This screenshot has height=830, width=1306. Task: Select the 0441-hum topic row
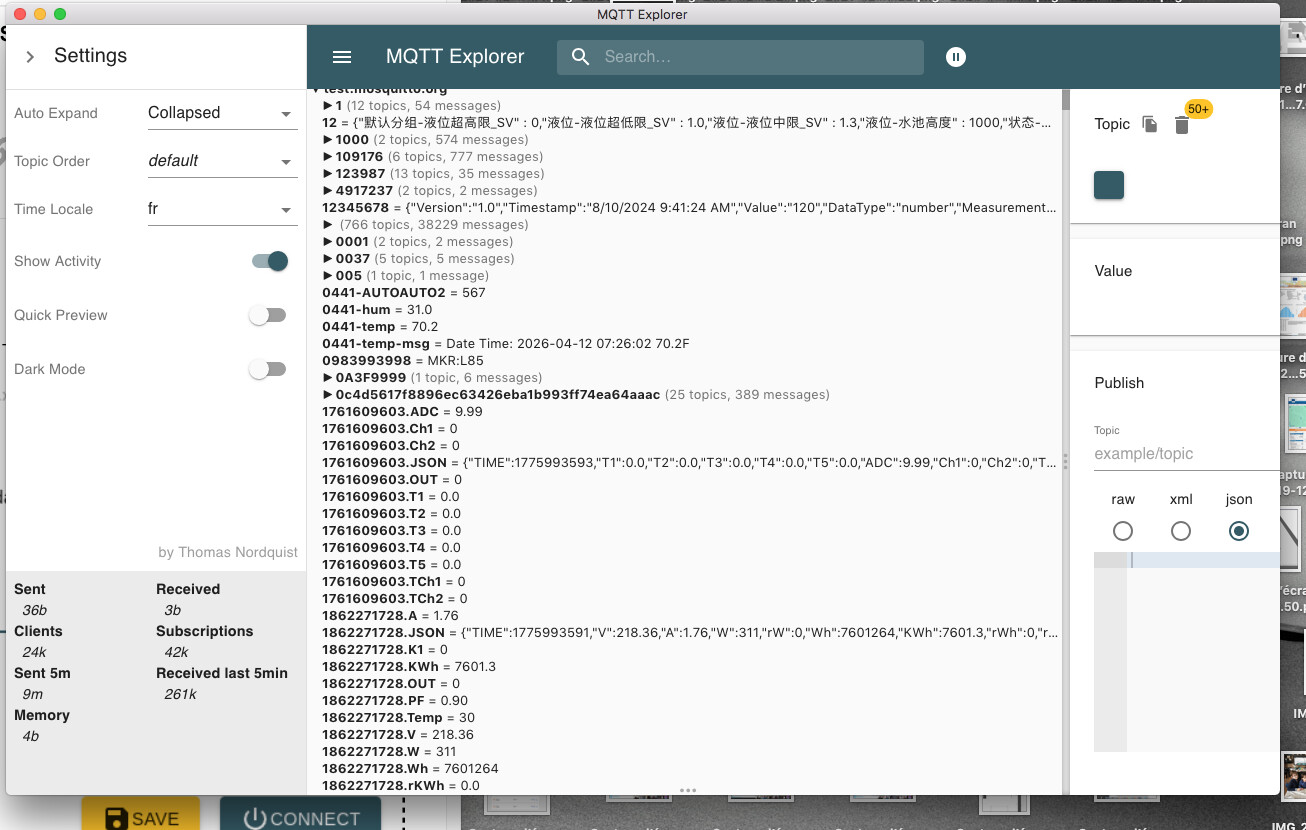coord(377,310)
